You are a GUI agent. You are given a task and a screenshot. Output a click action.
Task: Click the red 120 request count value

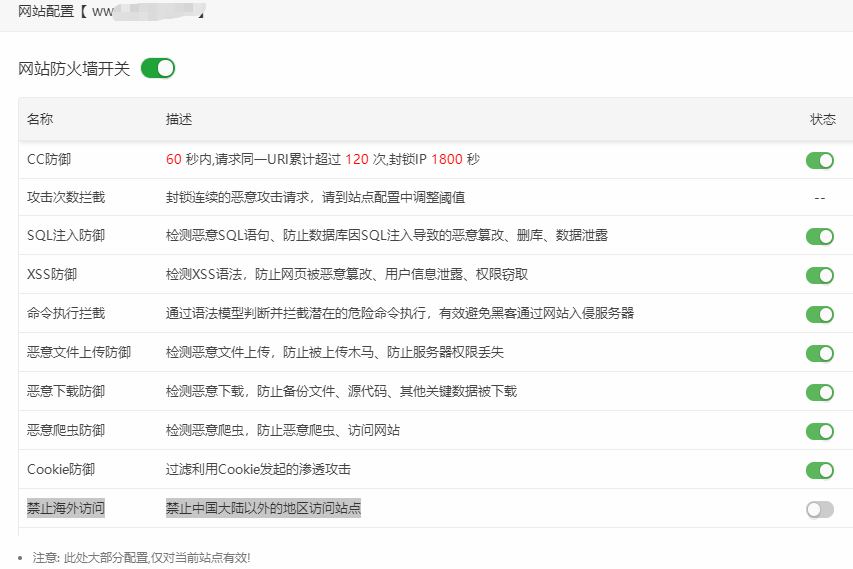[x=357, y=159]
